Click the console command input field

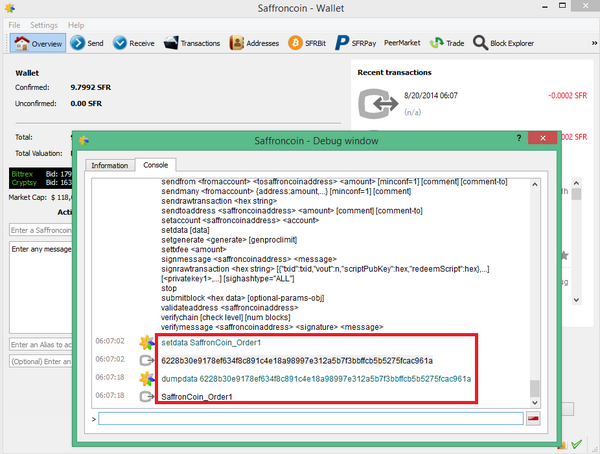click(x=311, y=418)
